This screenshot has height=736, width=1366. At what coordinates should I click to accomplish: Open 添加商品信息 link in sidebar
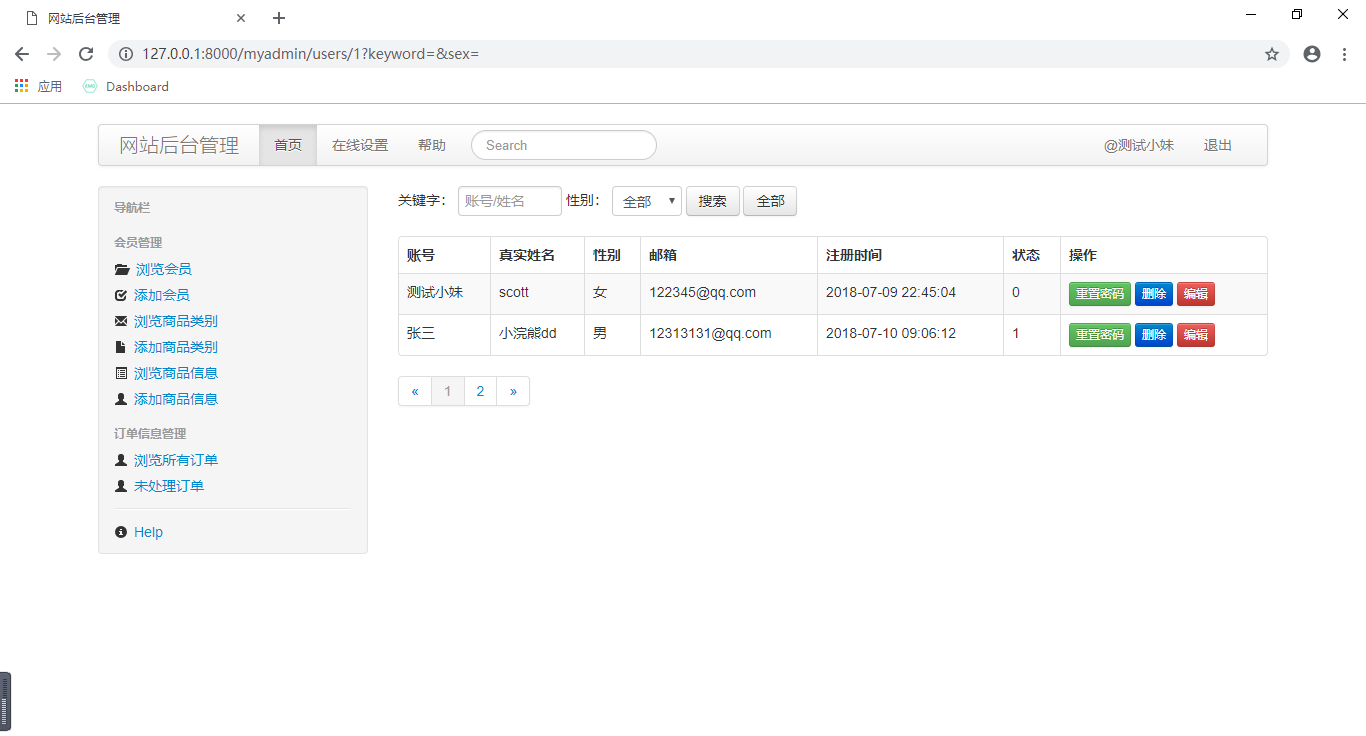tap(176, 400)
